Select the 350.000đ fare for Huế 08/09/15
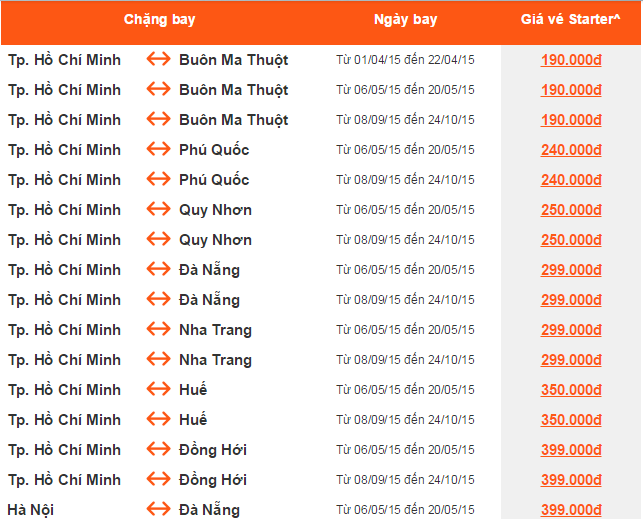Screen dimensions: 644x519 571,420
